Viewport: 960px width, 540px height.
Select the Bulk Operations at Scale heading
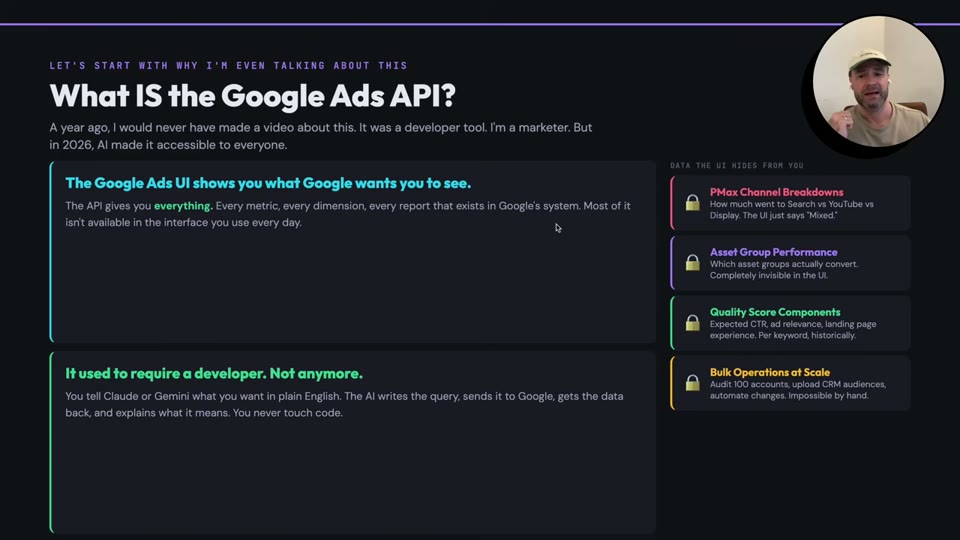click(770, 372)
